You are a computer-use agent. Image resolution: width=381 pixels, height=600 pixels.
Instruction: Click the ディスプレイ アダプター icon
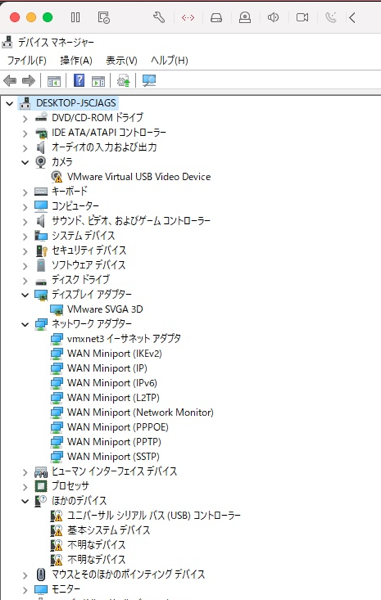[x=41, y=295]
